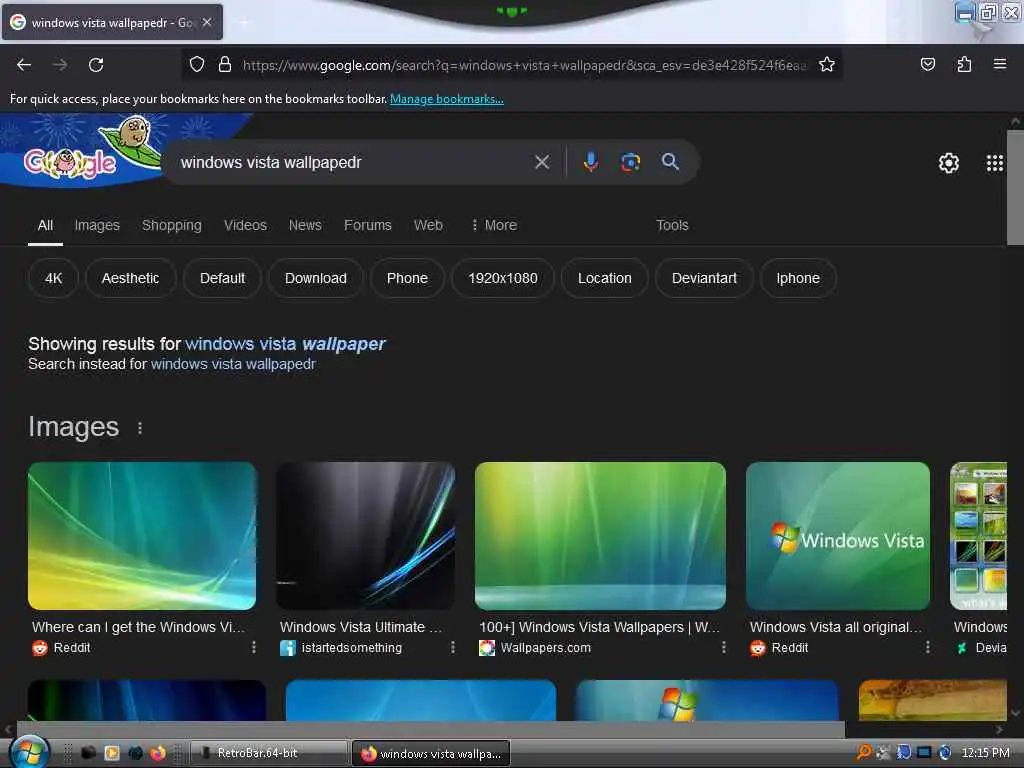Open the Windows Vista logo thumbnail
This screenshot has height=768, width=1024.
point(838,536)
